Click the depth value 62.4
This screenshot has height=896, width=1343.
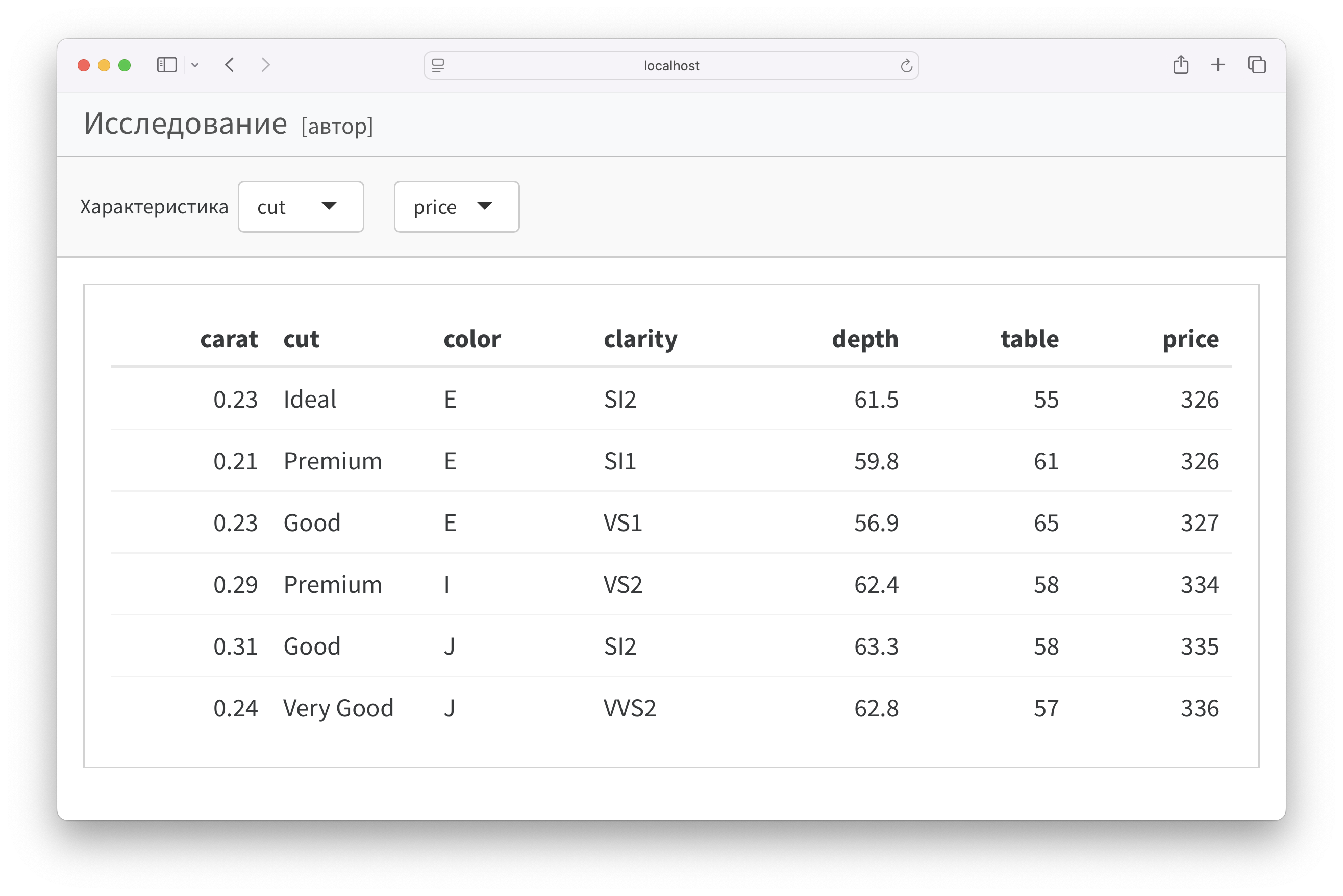click(876, 585)
